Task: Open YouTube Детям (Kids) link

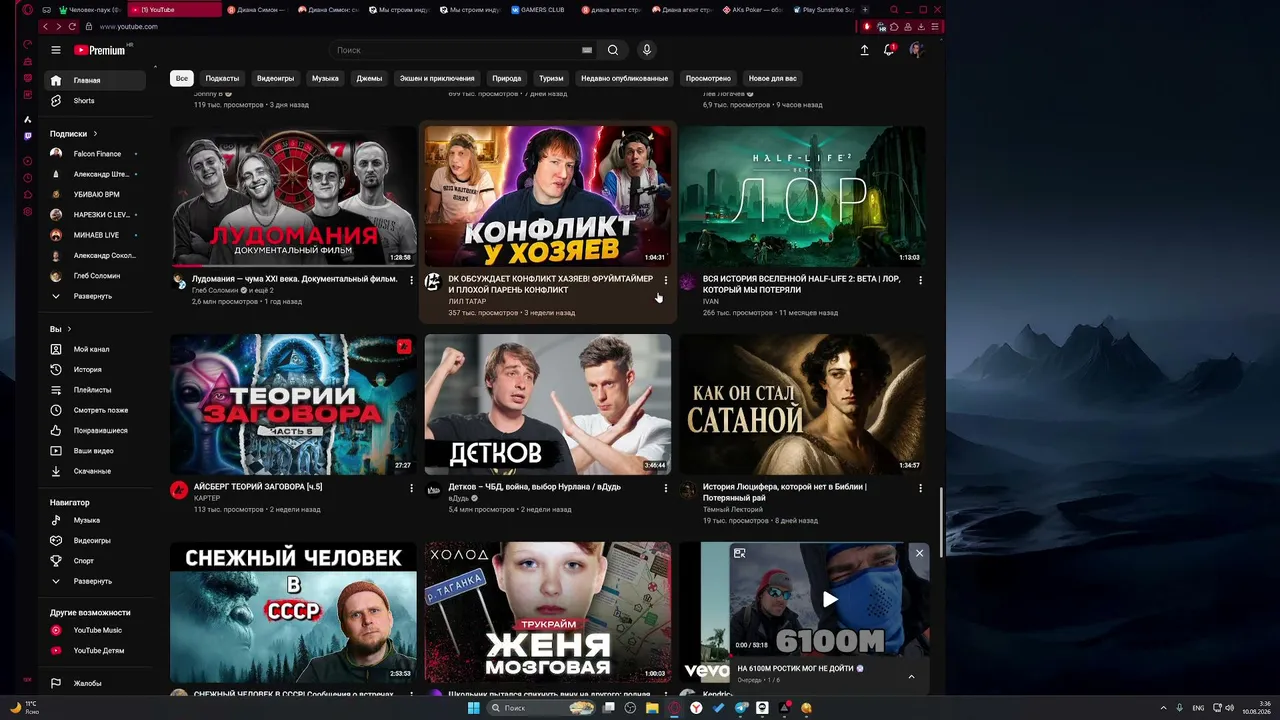Action: [x=96, y=651]
